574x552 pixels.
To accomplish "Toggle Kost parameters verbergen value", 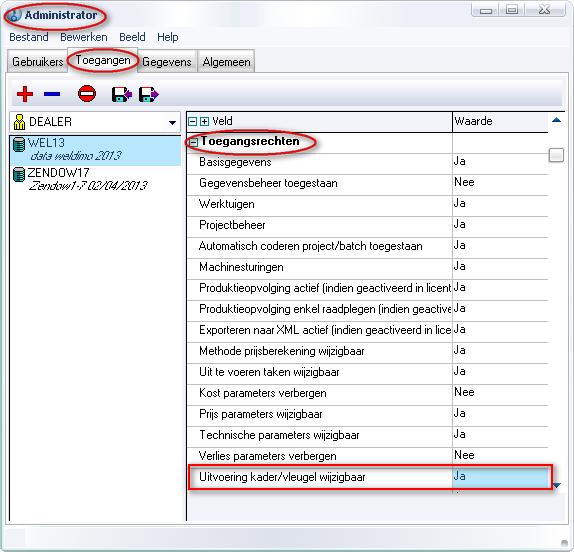I will coord(500,392).
